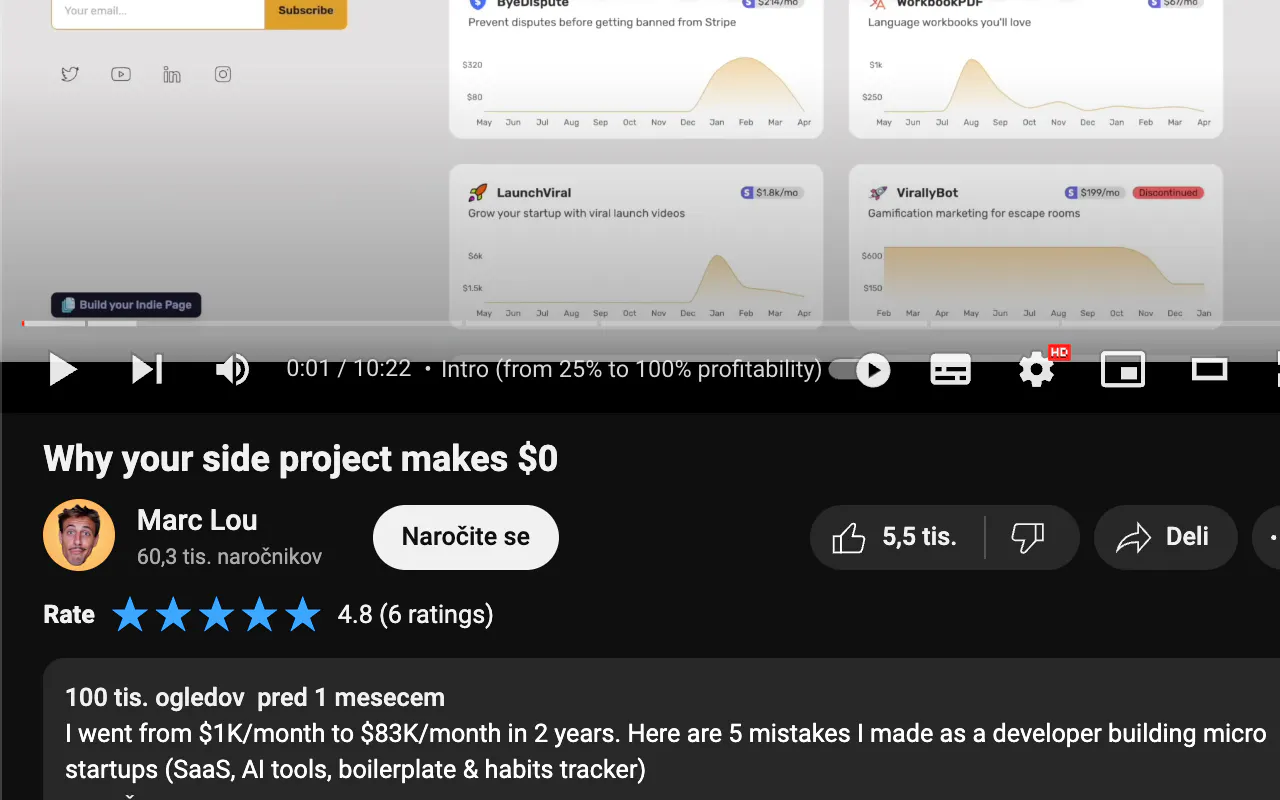Click the red Discontinued badge
The width and height of the screenshot is (1280, 800).
[1168, 193]
